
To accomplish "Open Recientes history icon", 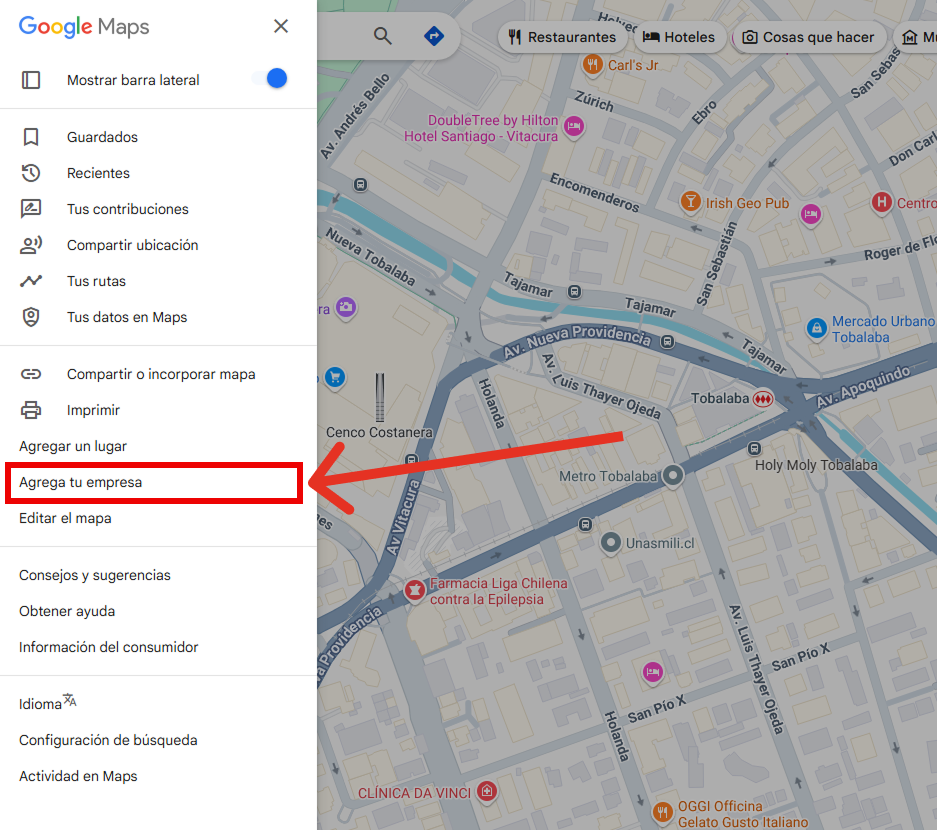I will pyautogui.click(x=31, y=173).
